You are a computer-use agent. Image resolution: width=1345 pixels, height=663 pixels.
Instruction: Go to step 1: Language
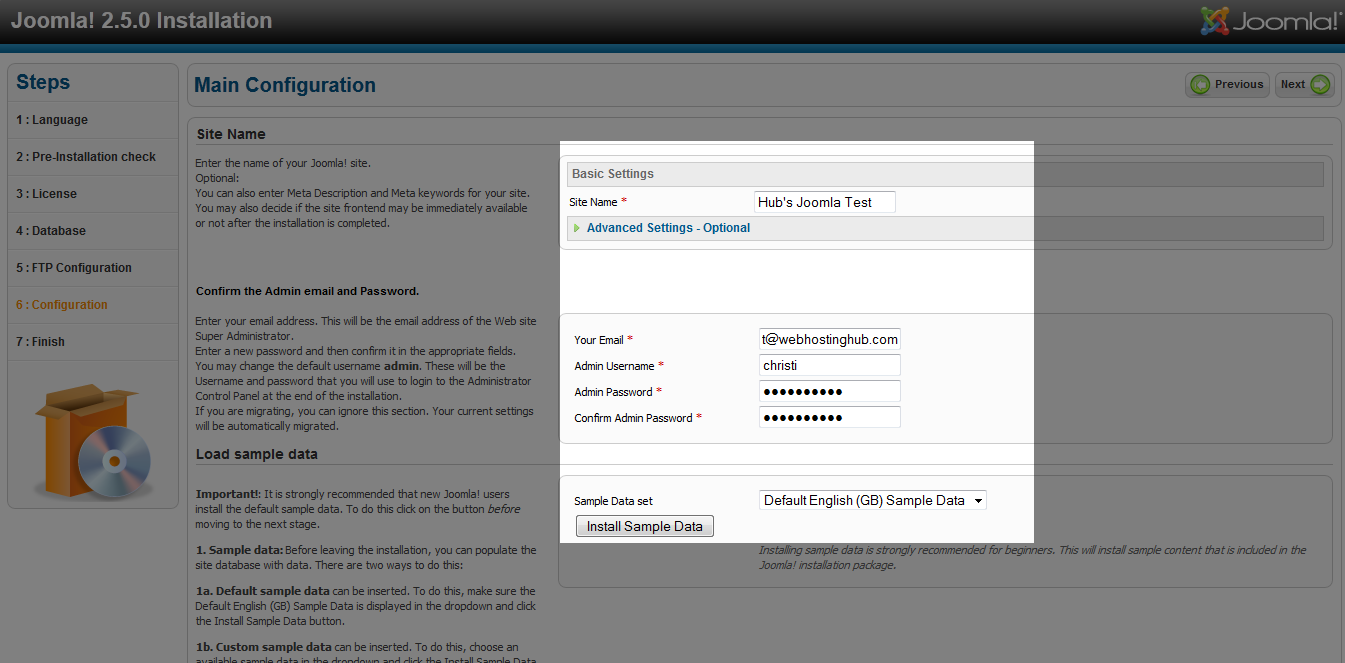point(52,120)
